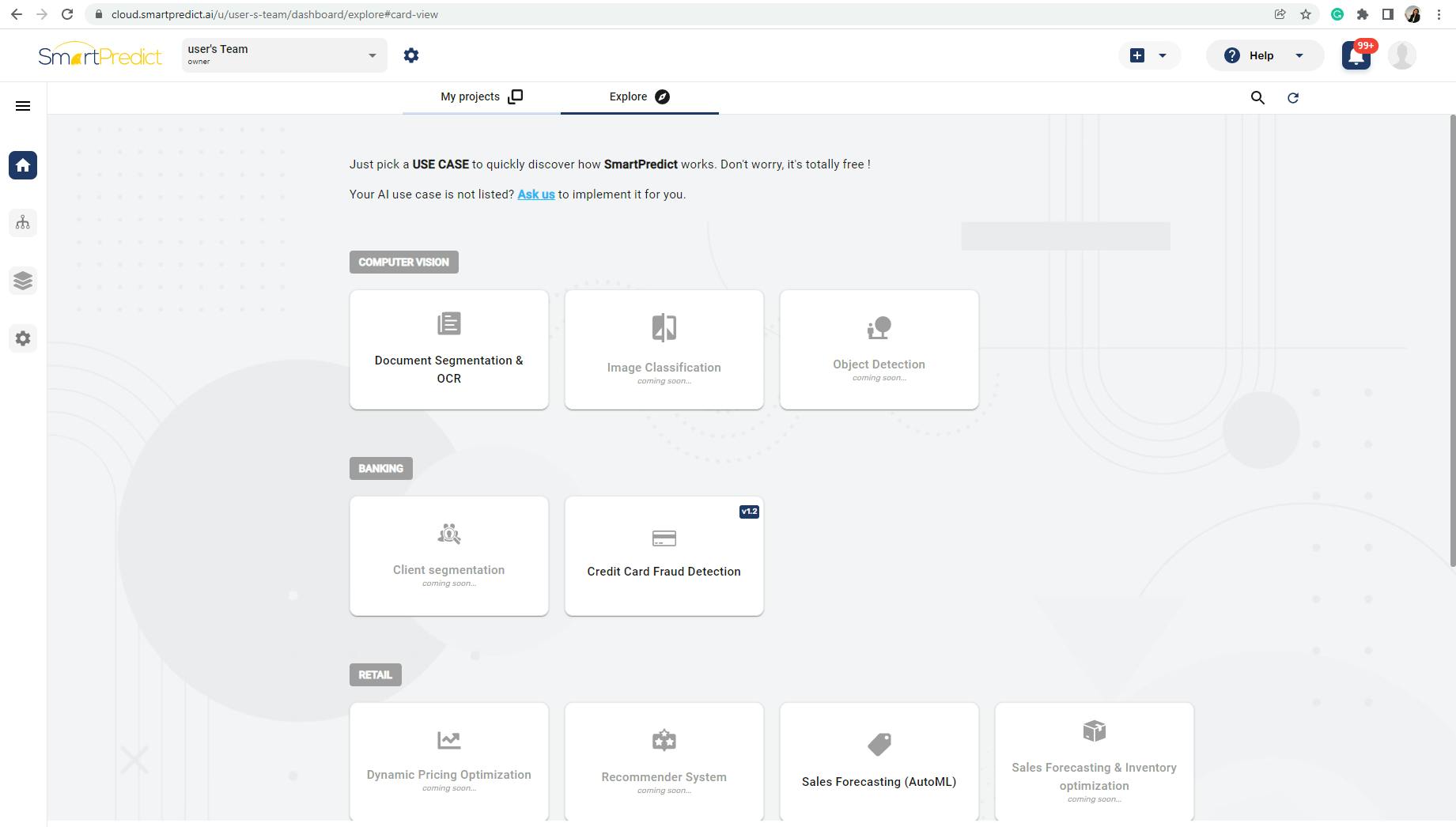
Task: Click the v1.2 version badge
Action: pyautogui.click(x=750, y=512)
